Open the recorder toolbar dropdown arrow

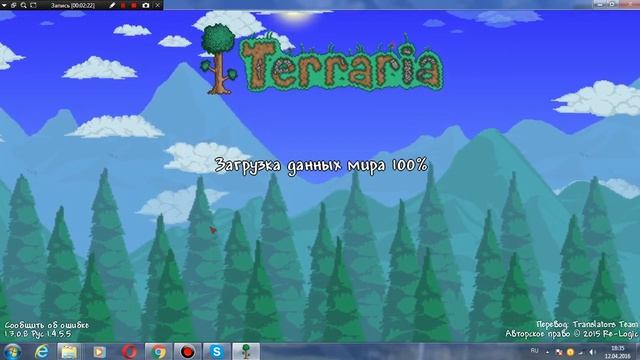coord(4,5)
